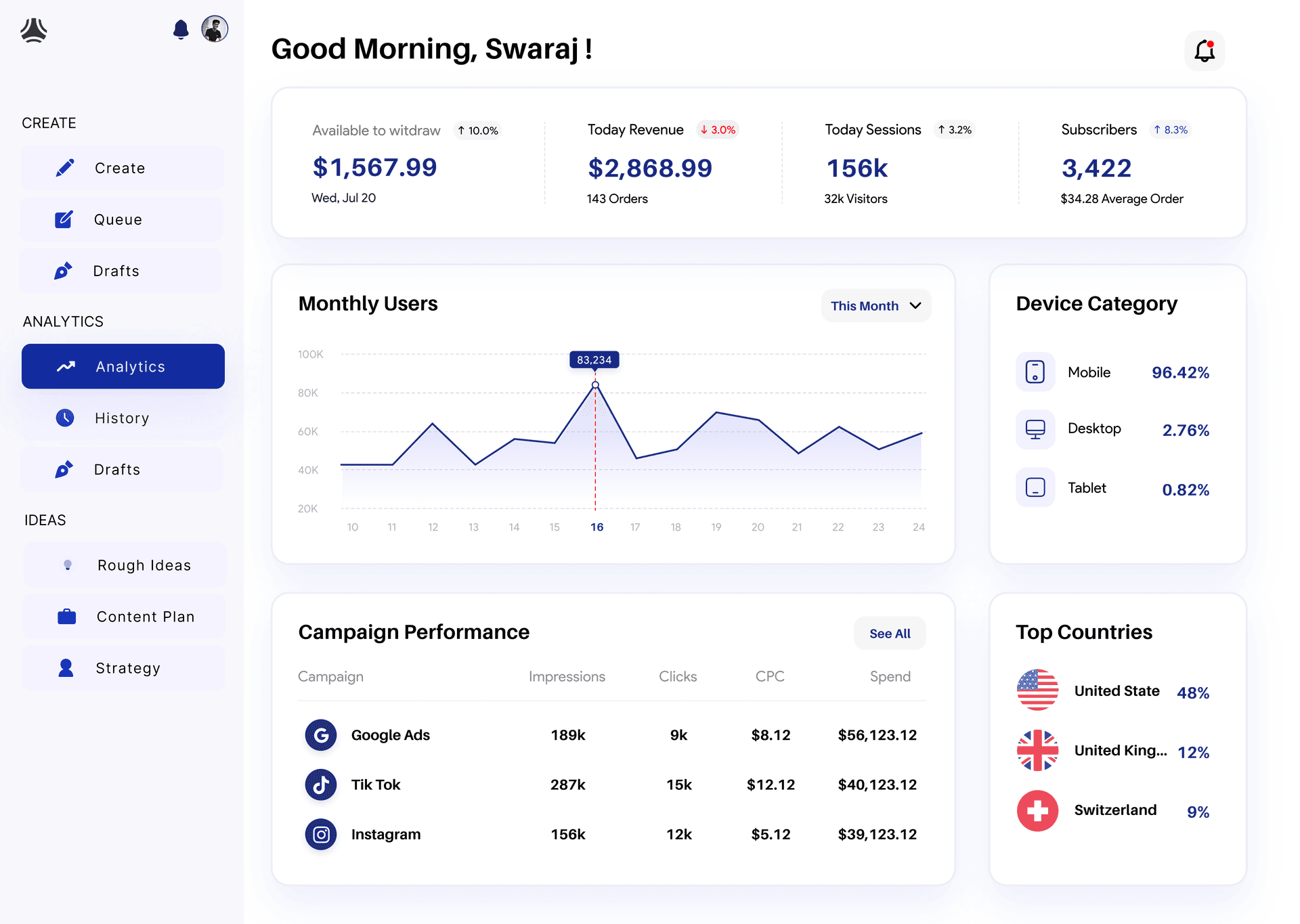
Task: Click the Tik Tok campaign icon
Action: click(x=321, y=785)
